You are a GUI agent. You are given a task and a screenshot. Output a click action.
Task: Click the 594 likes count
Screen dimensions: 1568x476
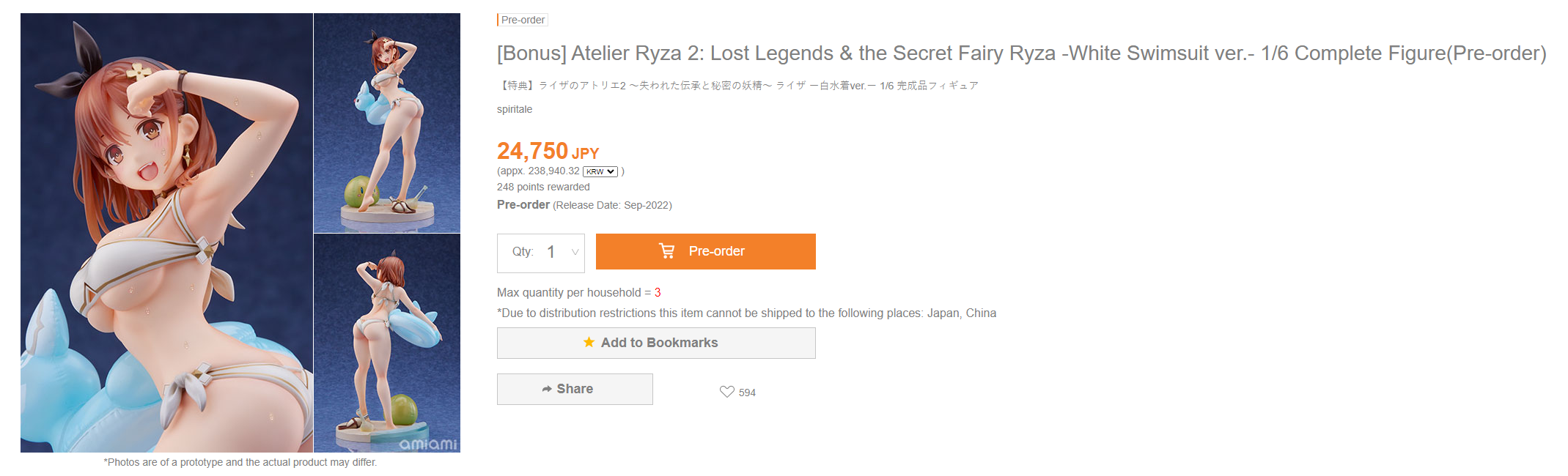pos(747,393)
